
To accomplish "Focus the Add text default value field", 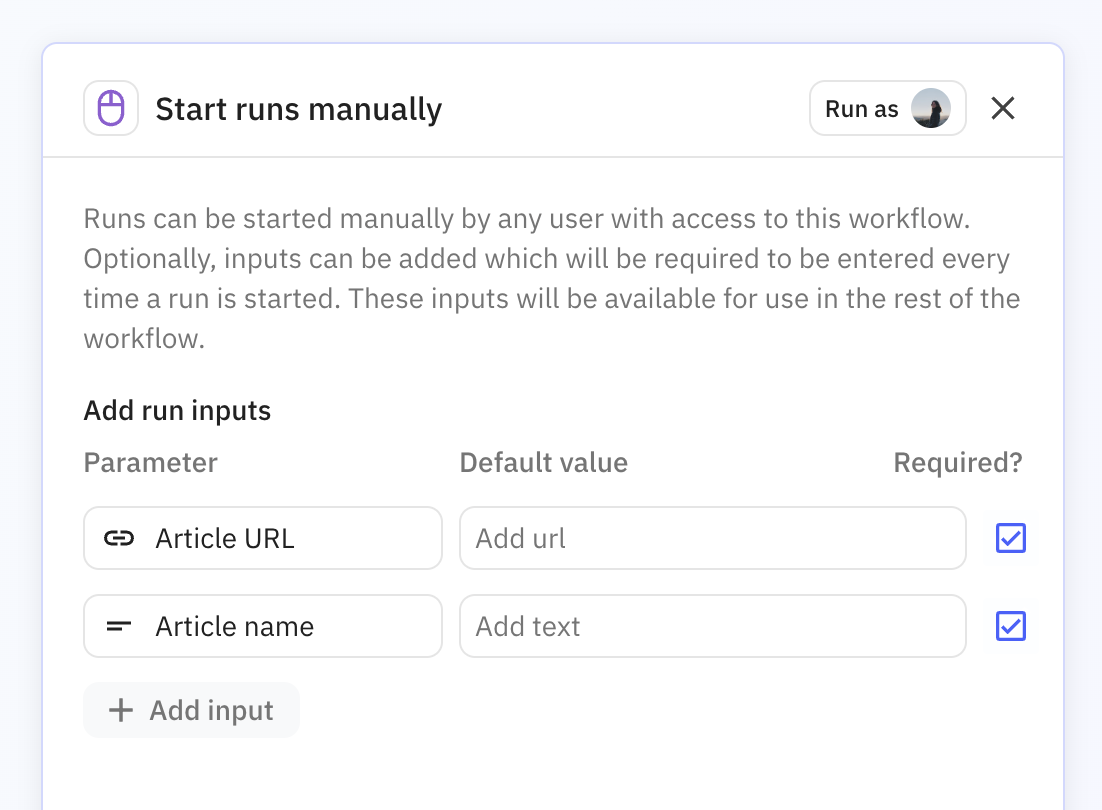I will tap(712, 627).
